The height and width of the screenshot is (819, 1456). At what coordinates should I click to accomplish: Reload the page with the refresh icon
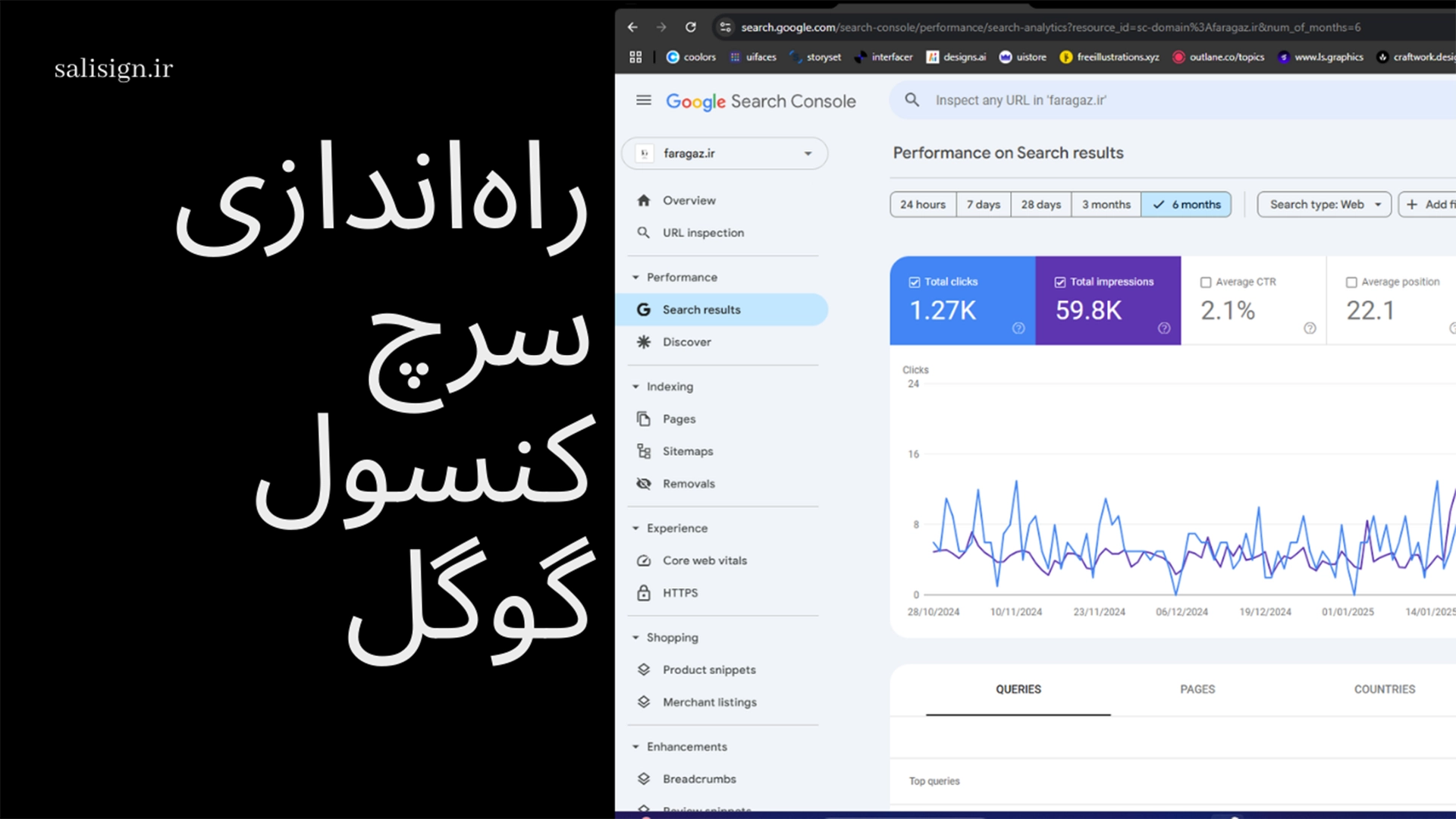[690, 27]
